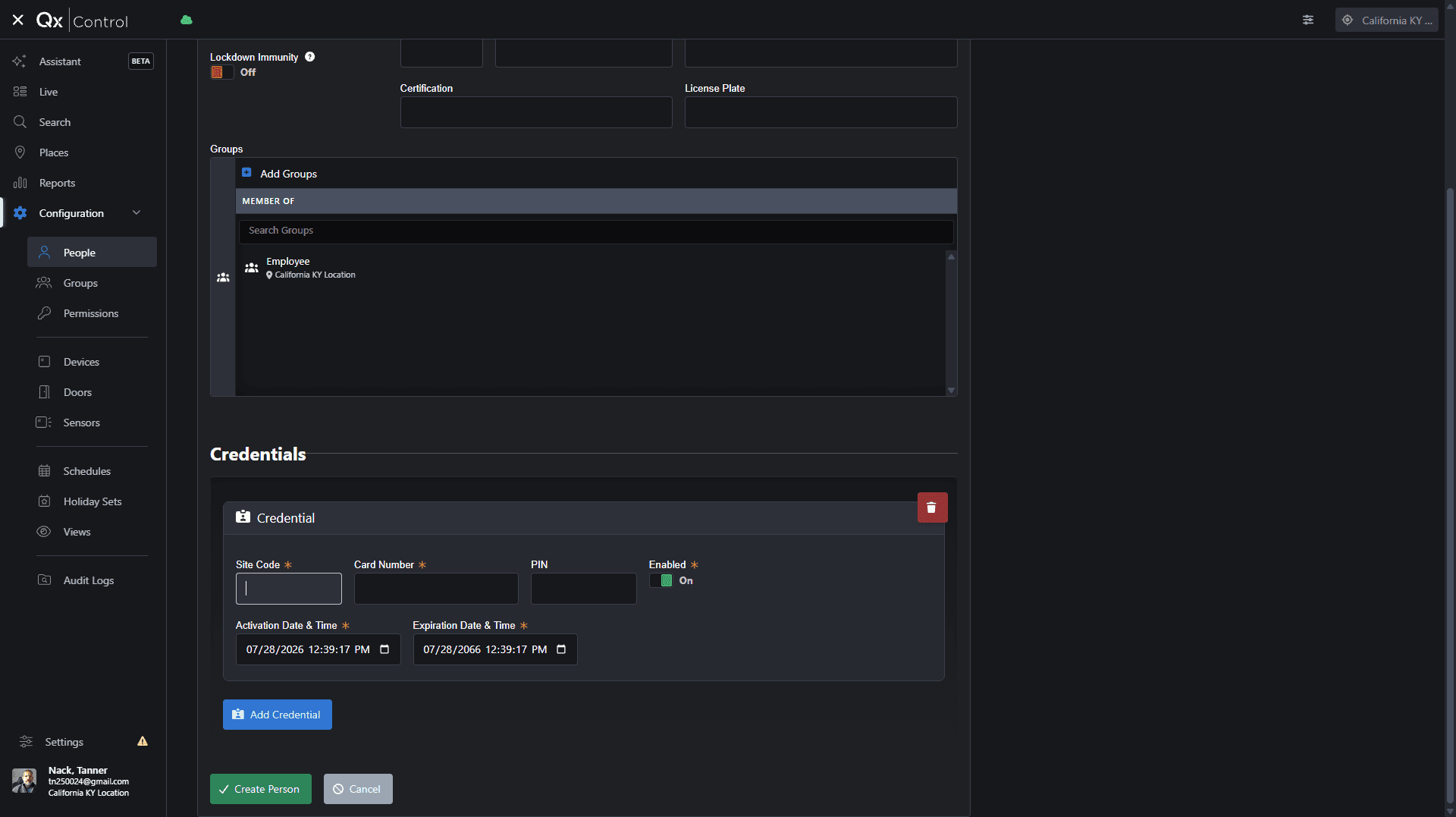Select People under Configuration
The height and width of the screenshot is (817, 1456).
[x=92, y=253]
